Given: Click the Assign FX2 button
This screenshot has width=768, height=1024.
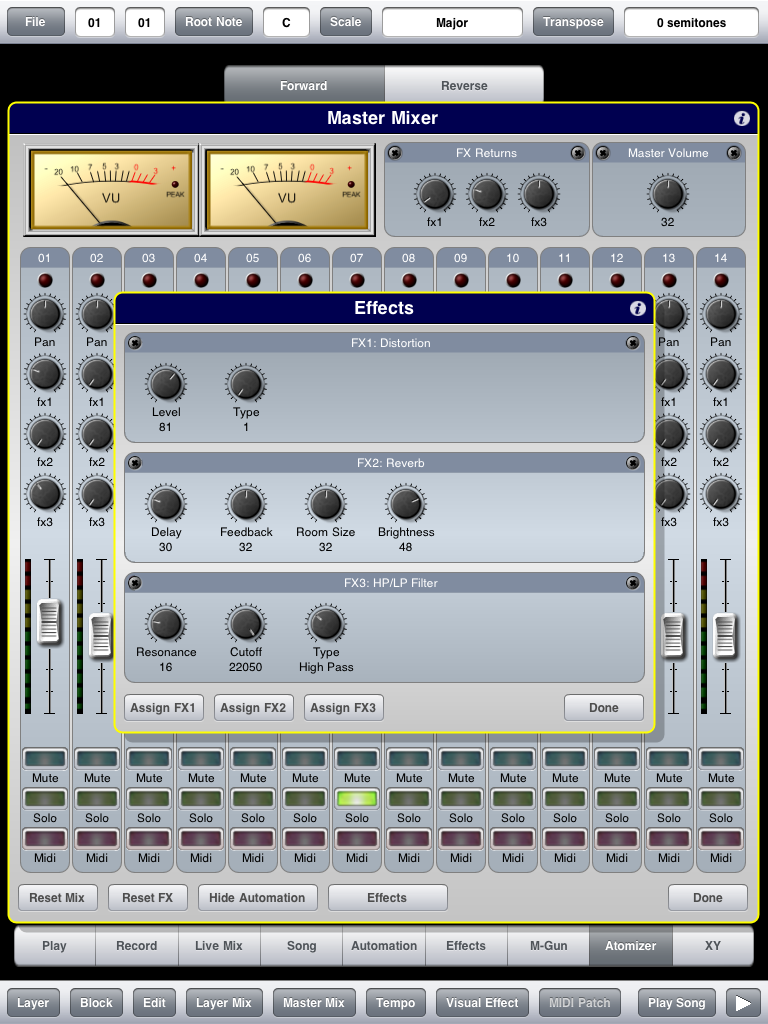Looking at the screenshot, I should (x=253, y=707).
